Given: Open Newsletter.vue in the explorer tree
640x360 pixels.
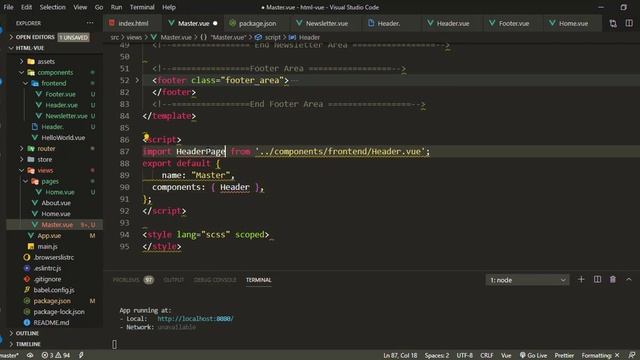Looking at the screenshot, I should click(66, 116).
